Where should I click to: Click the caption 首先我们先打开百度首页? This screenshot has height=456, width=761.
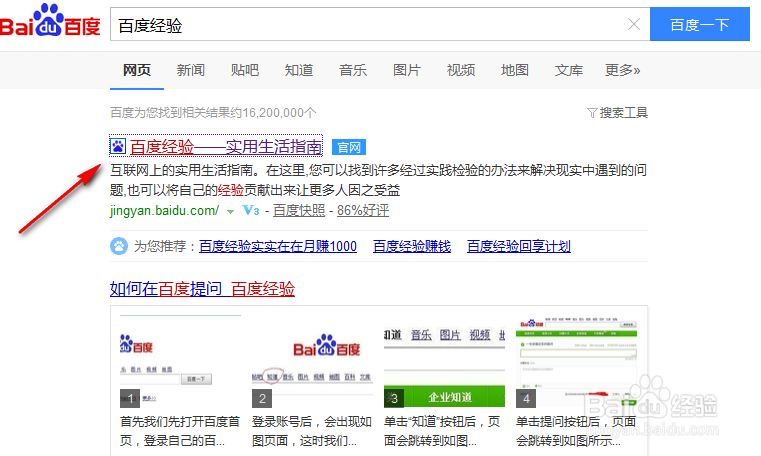[x=181, y=431]
